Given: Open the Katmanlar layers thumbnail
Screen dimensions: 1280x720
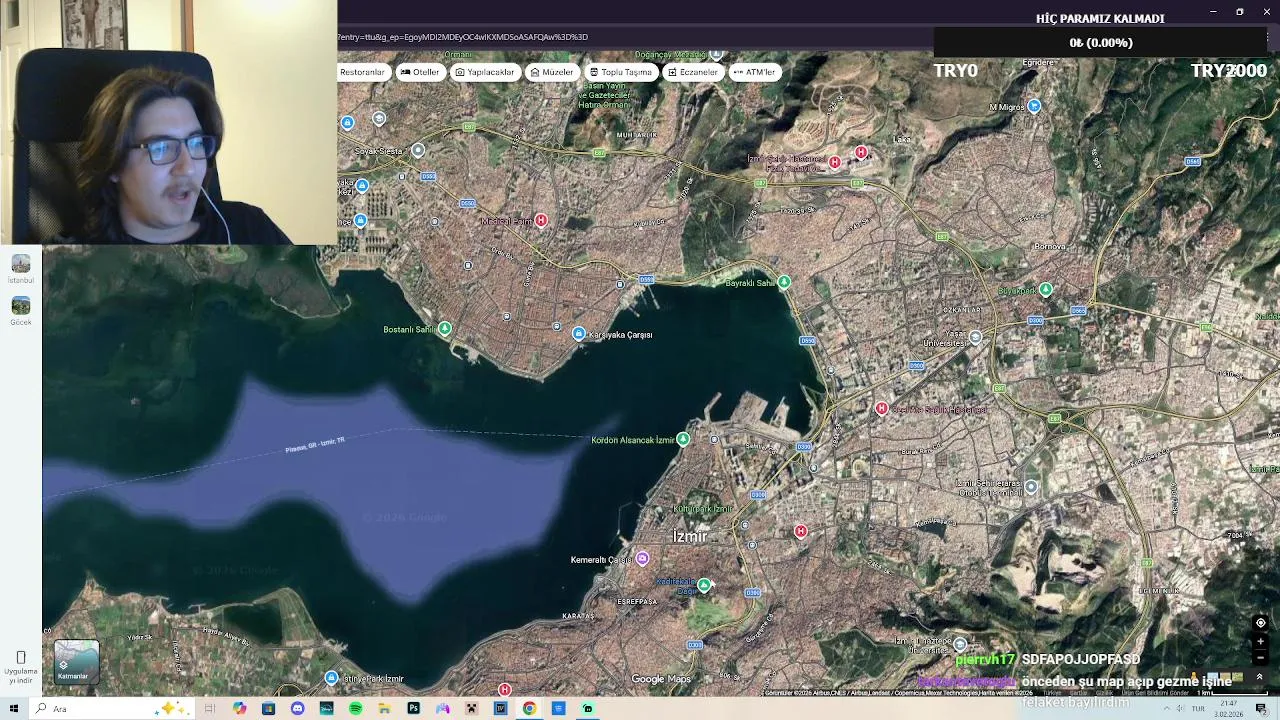Looking at the screenshot, I should [x=76, y=662].
